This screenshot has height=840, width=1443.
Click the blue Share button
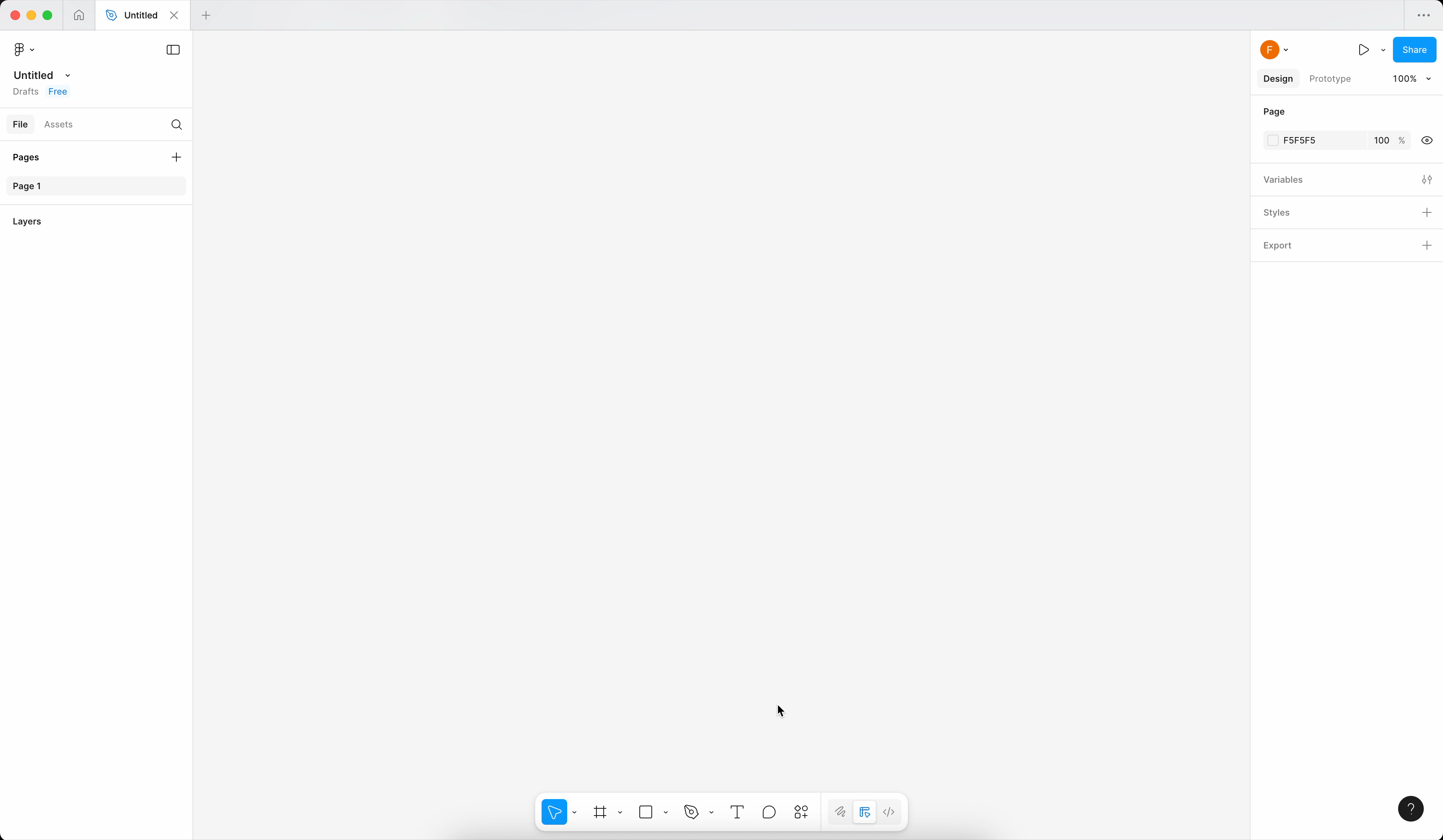[1414, 50]
